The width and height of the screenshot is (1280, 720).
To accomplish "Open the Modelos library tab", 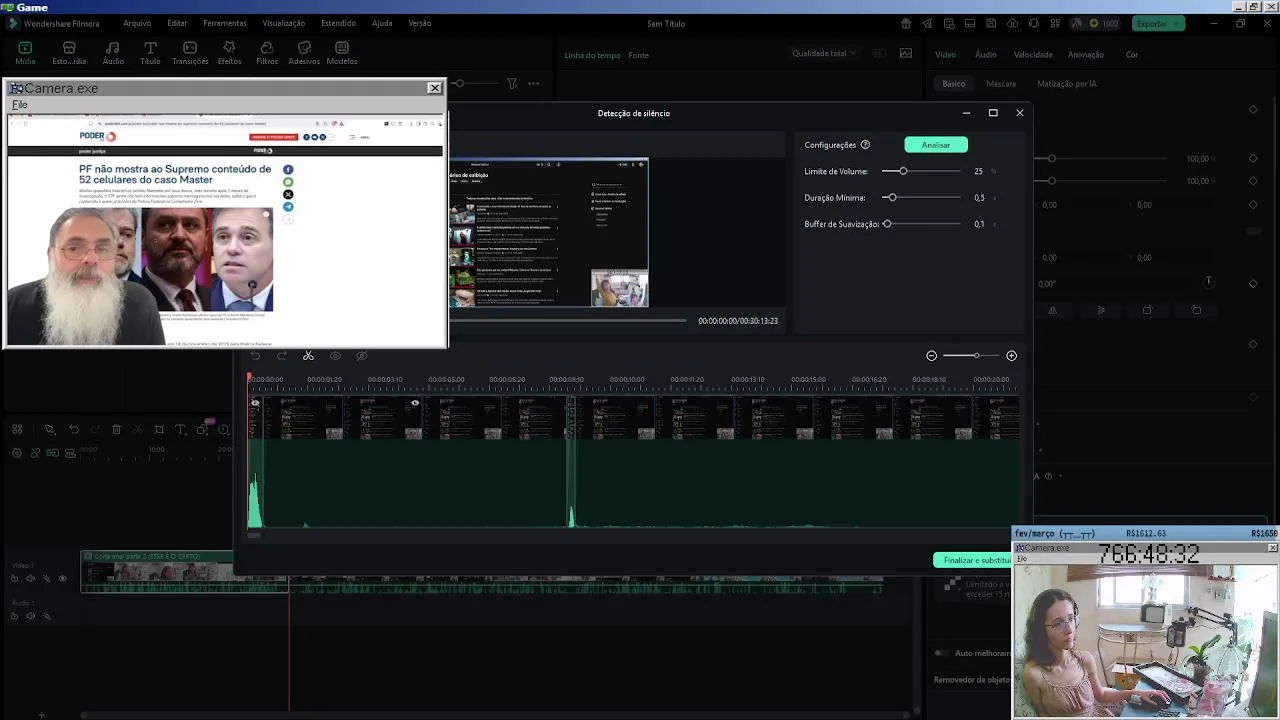I will click(342, 53).
